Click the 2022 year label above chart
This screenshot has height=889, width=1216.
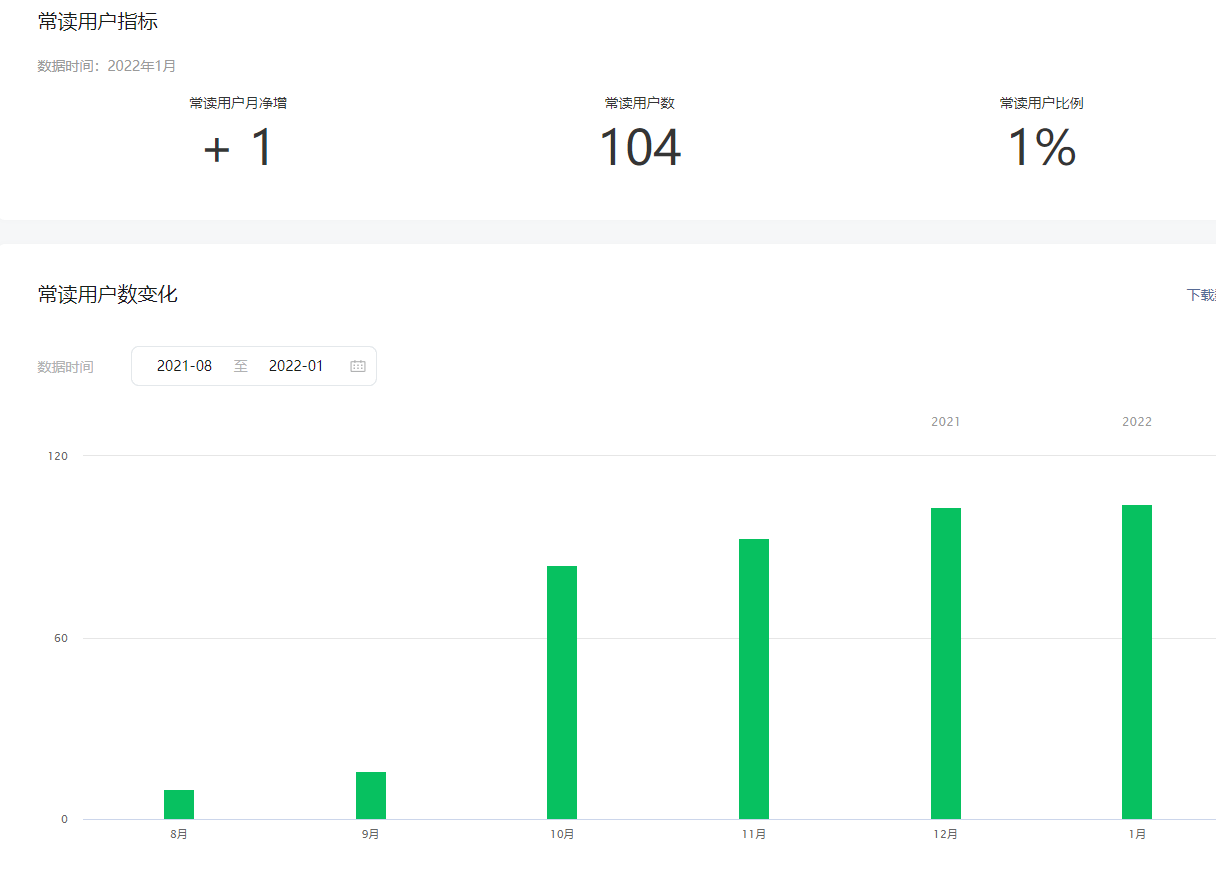(1137, 422)
